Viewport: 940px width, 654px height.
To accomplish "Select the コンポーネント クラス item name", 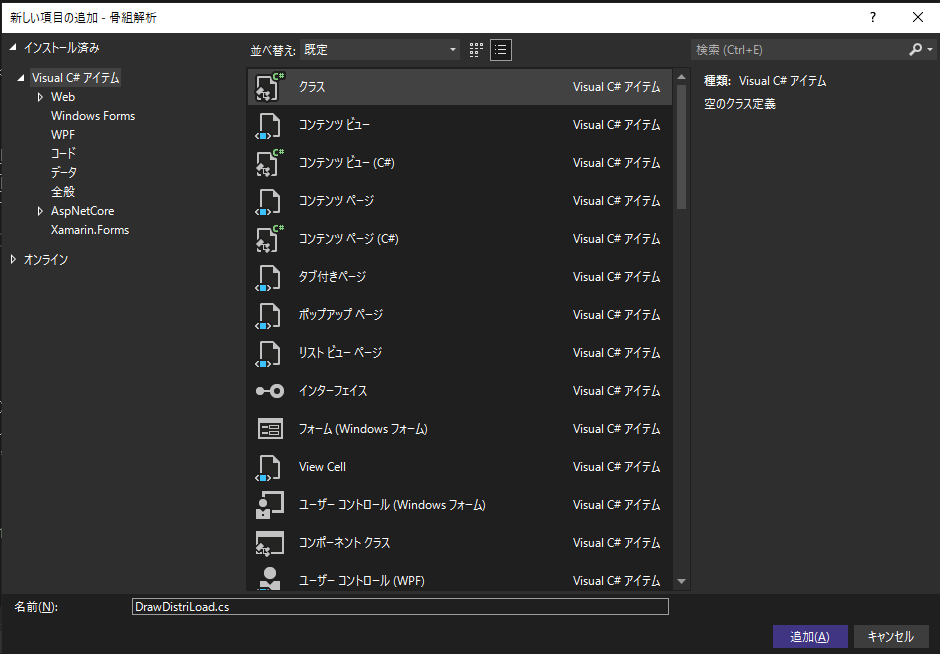I will 344,543.
